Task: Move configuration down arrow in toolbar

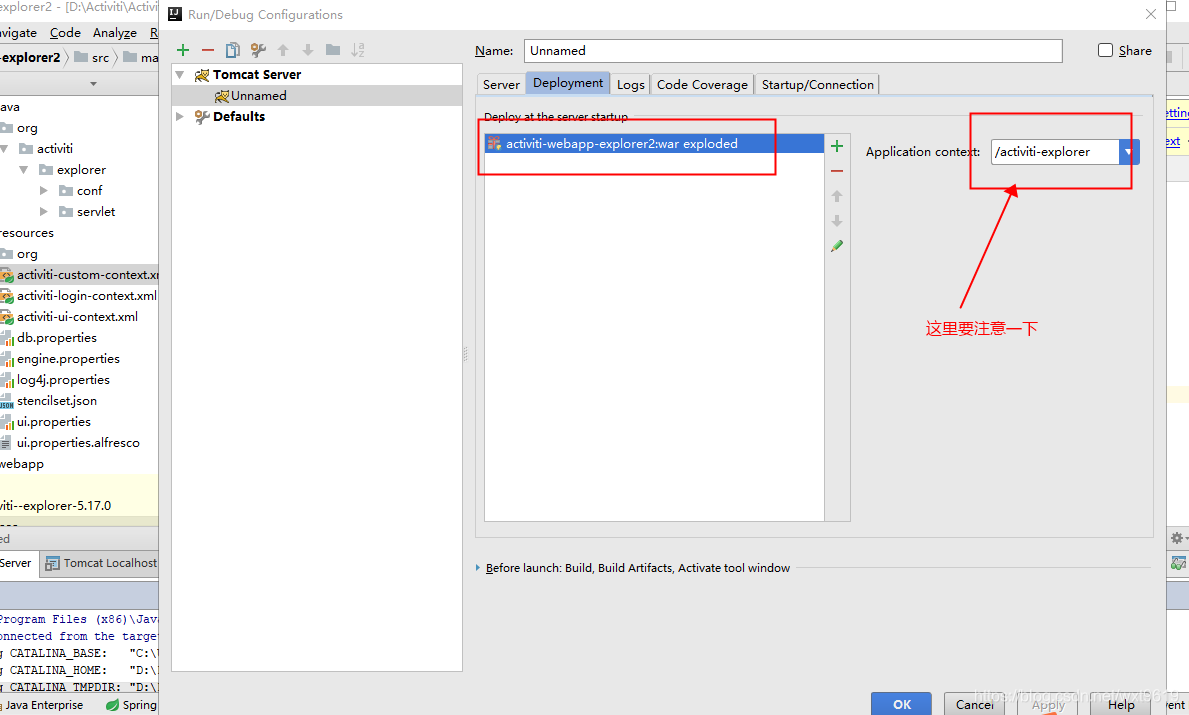Action: pos(308,50)
